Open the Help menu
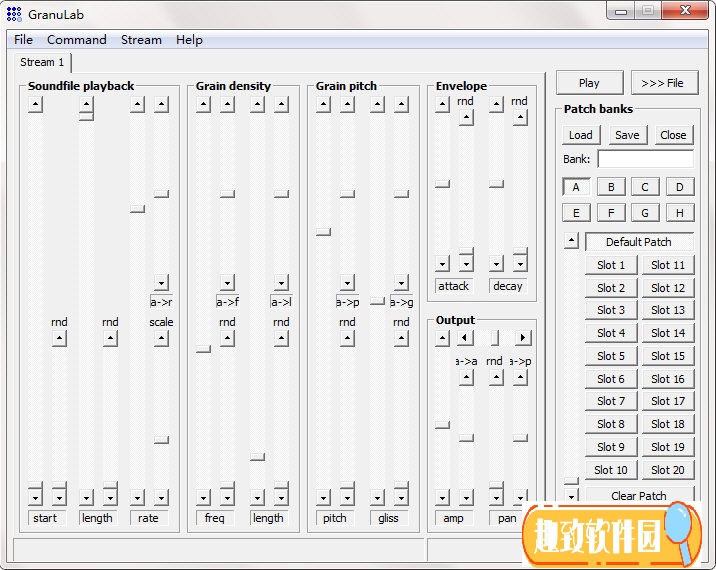 coord(189,40)
